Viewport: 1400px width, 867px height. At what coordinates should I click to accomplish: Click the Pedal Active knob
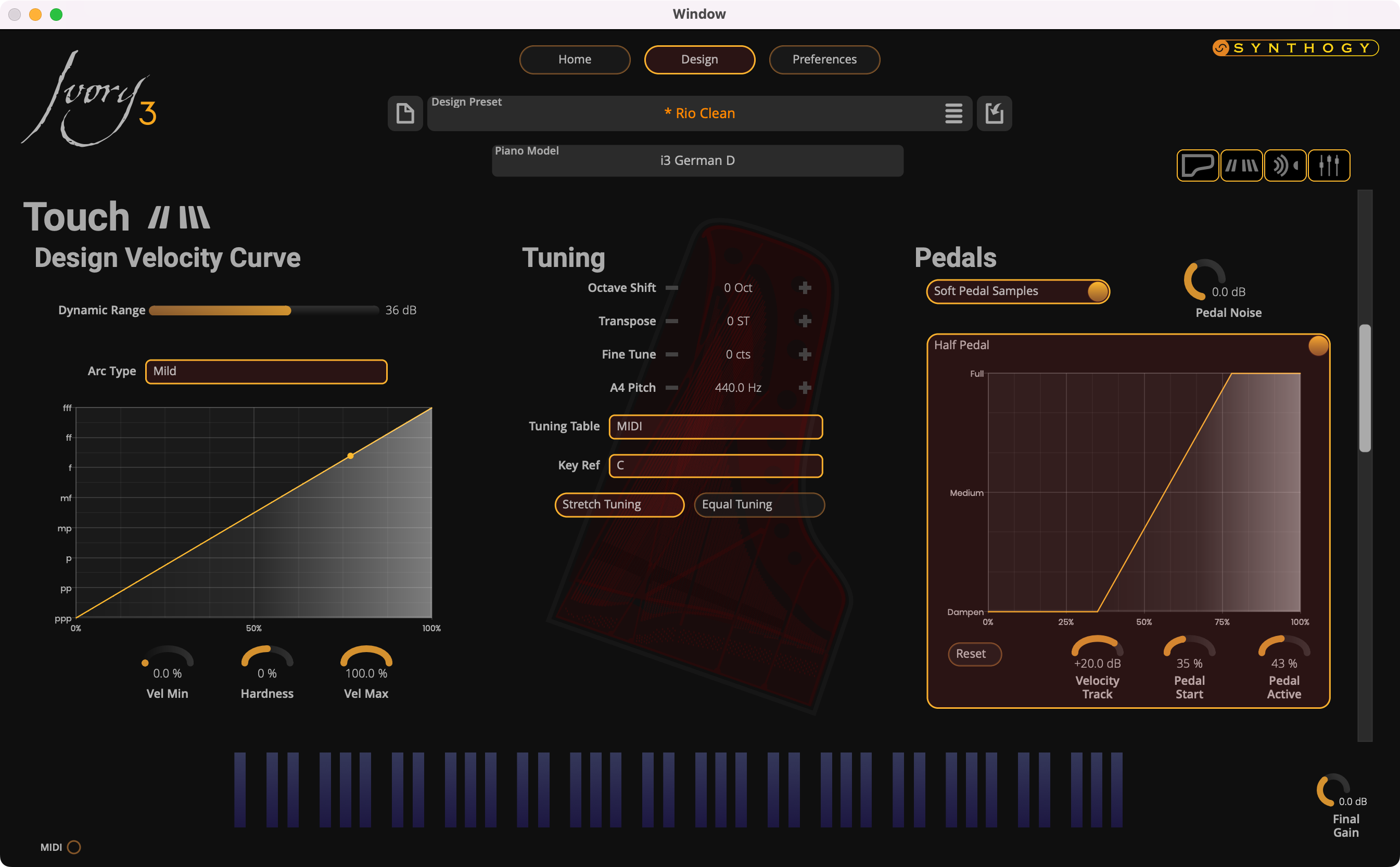click(1284, 646)
